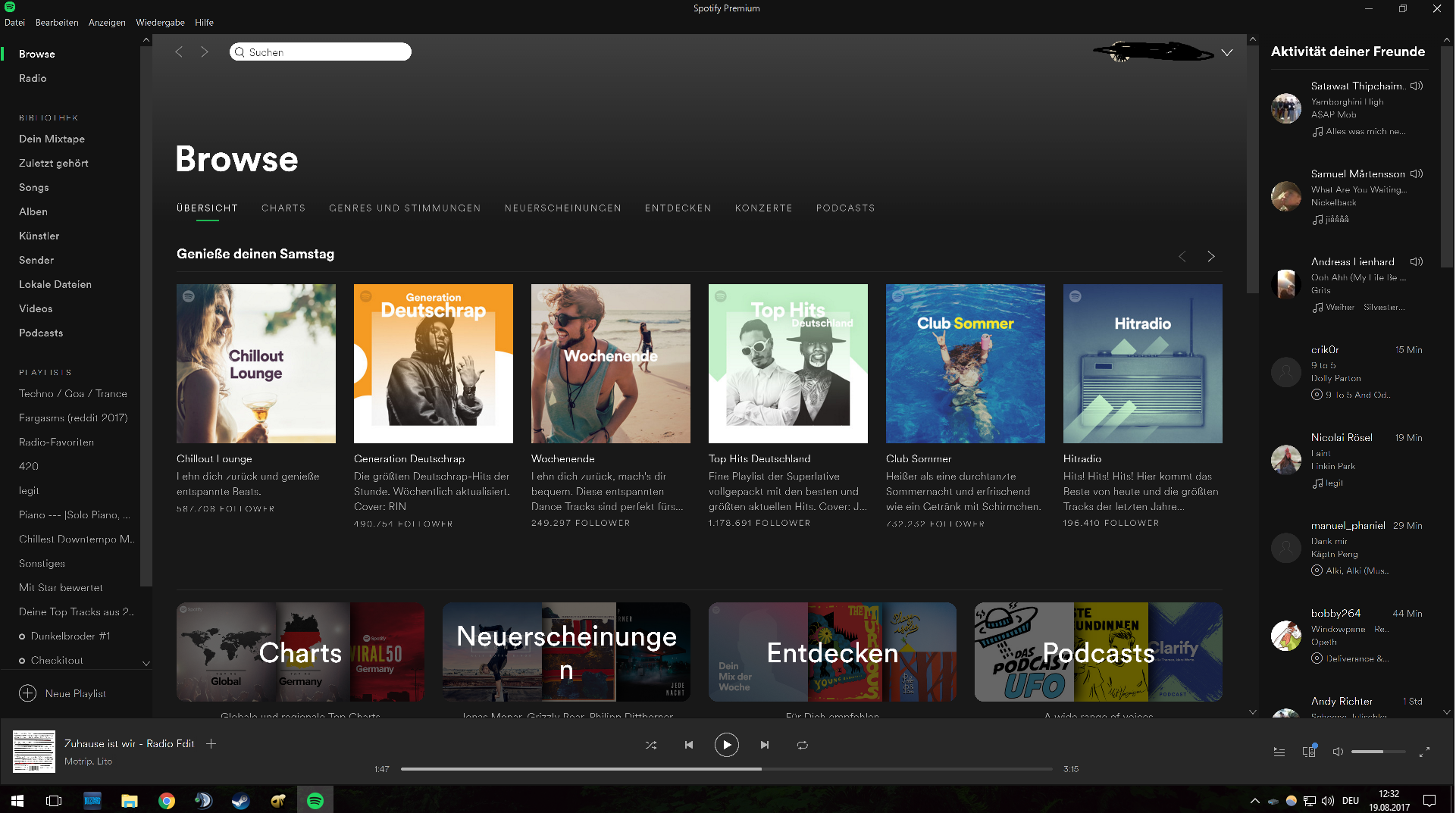Image resolution: width=1456 pixels, height=813 pixels.
Task: Switch to the Entdecken tab
Action: tap(678, 208)
